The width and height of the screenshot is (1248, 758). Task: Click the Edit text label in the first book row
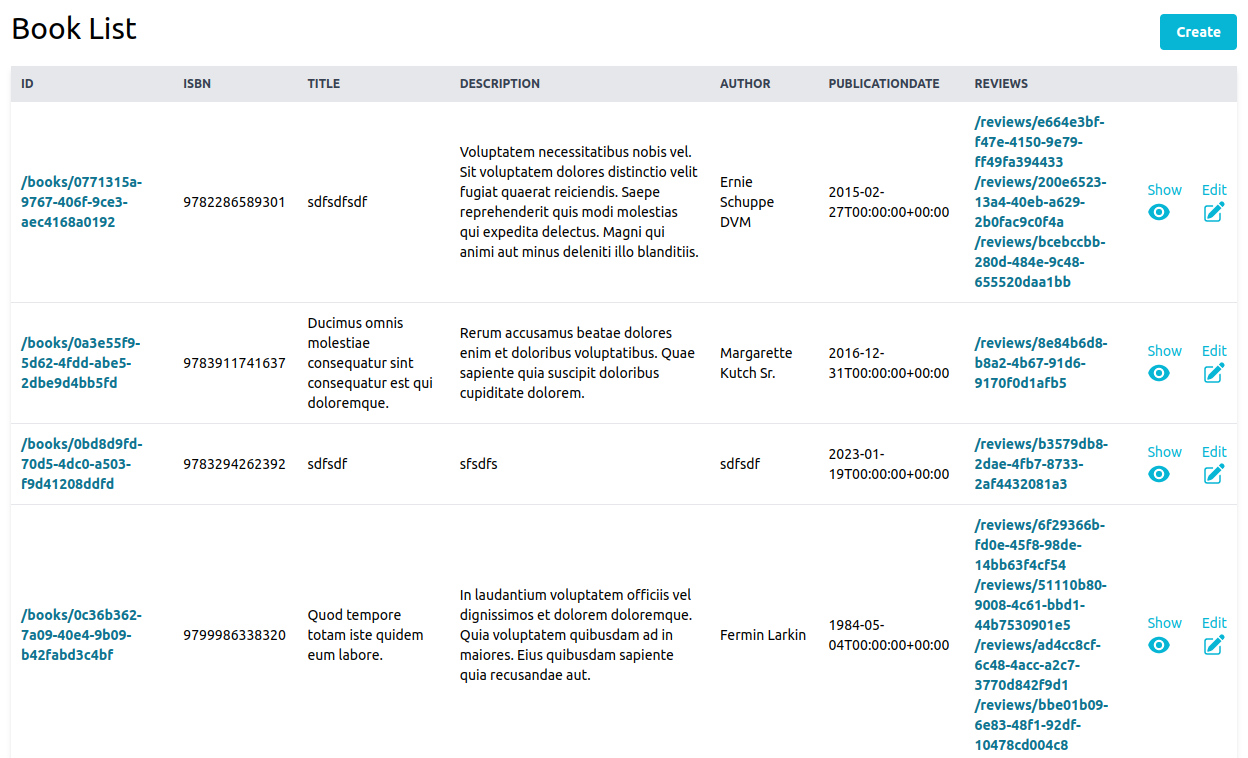1213,190
